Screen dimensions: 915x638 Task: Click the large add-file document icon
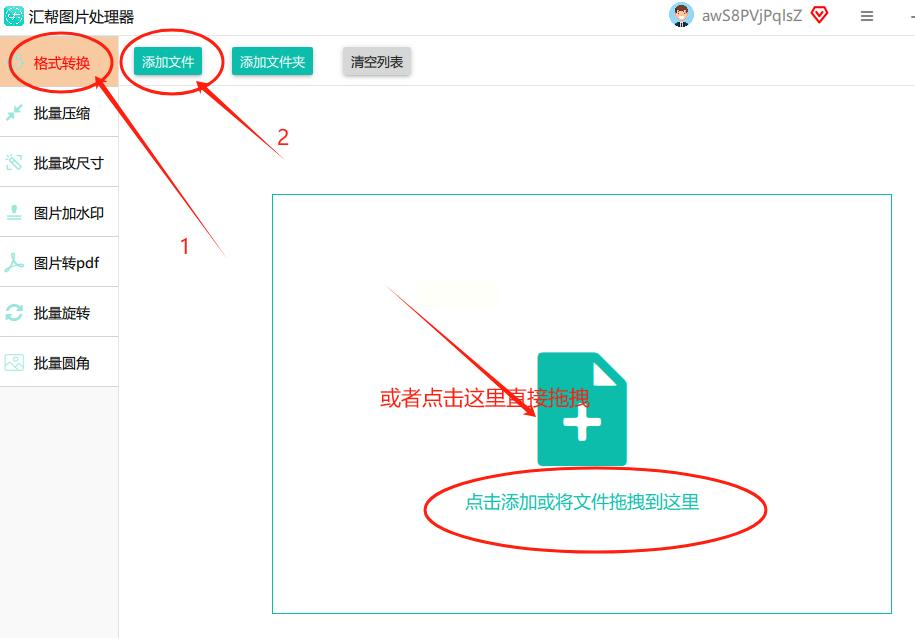pyautogui.click(x=582, y=409)
